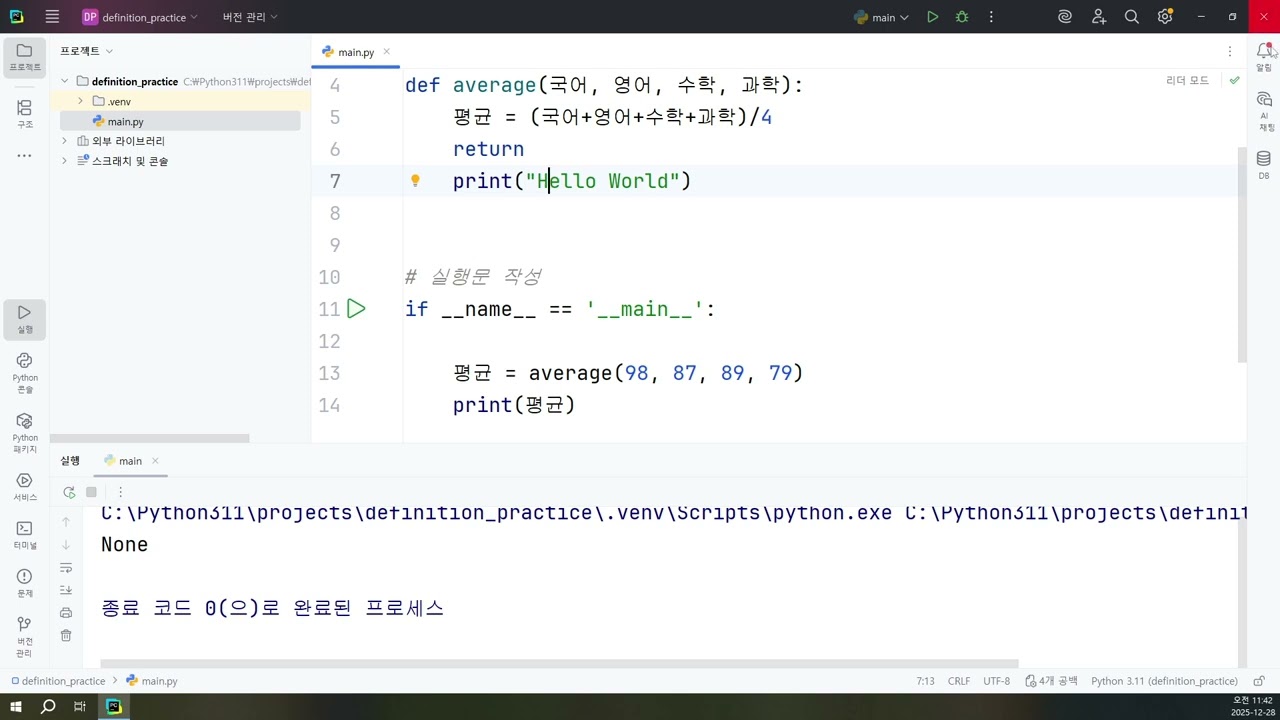Click the scroll down arrow in console
The width and height of the screenshot is (1280, 720).
66,544
